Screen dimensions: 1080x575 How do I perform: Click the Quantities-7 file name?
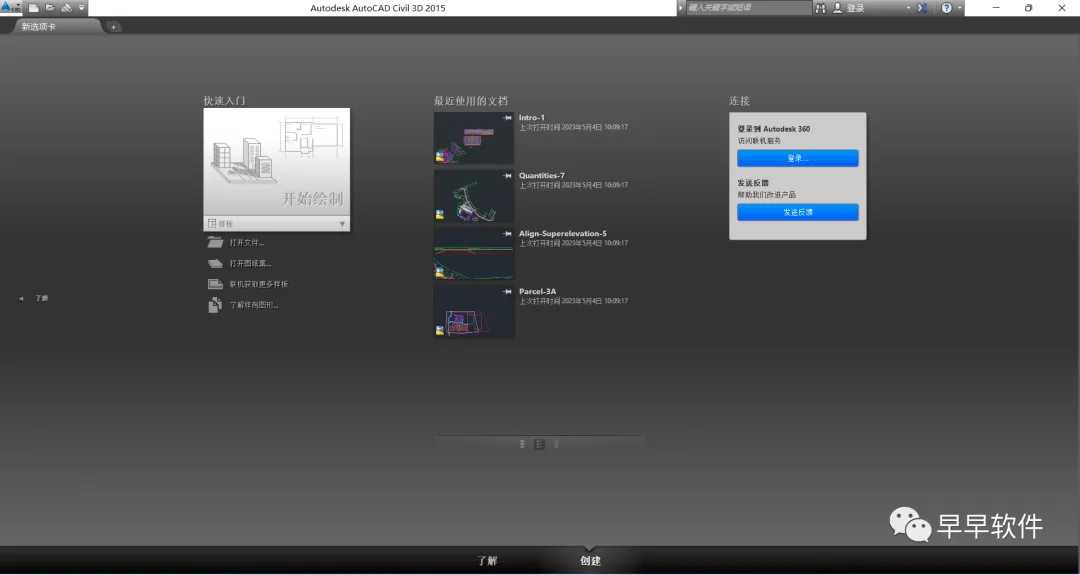coord(541,176)
